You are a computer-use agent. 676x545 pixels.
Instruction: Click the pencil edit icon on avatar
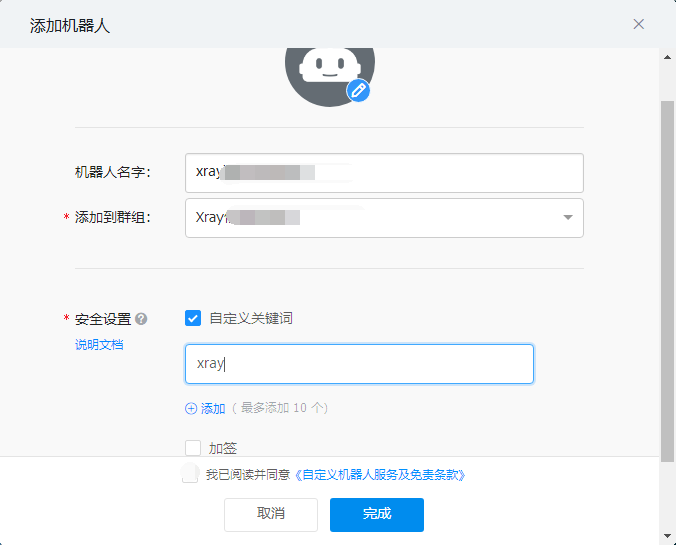tap(358, 91)
